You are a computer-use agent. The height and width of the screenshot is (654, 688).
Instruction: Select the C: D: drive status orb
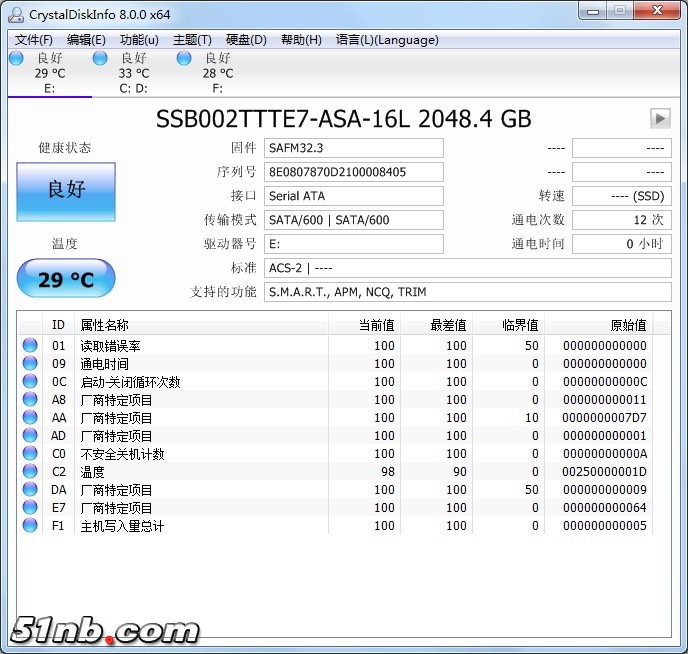[x=100, y=59]
